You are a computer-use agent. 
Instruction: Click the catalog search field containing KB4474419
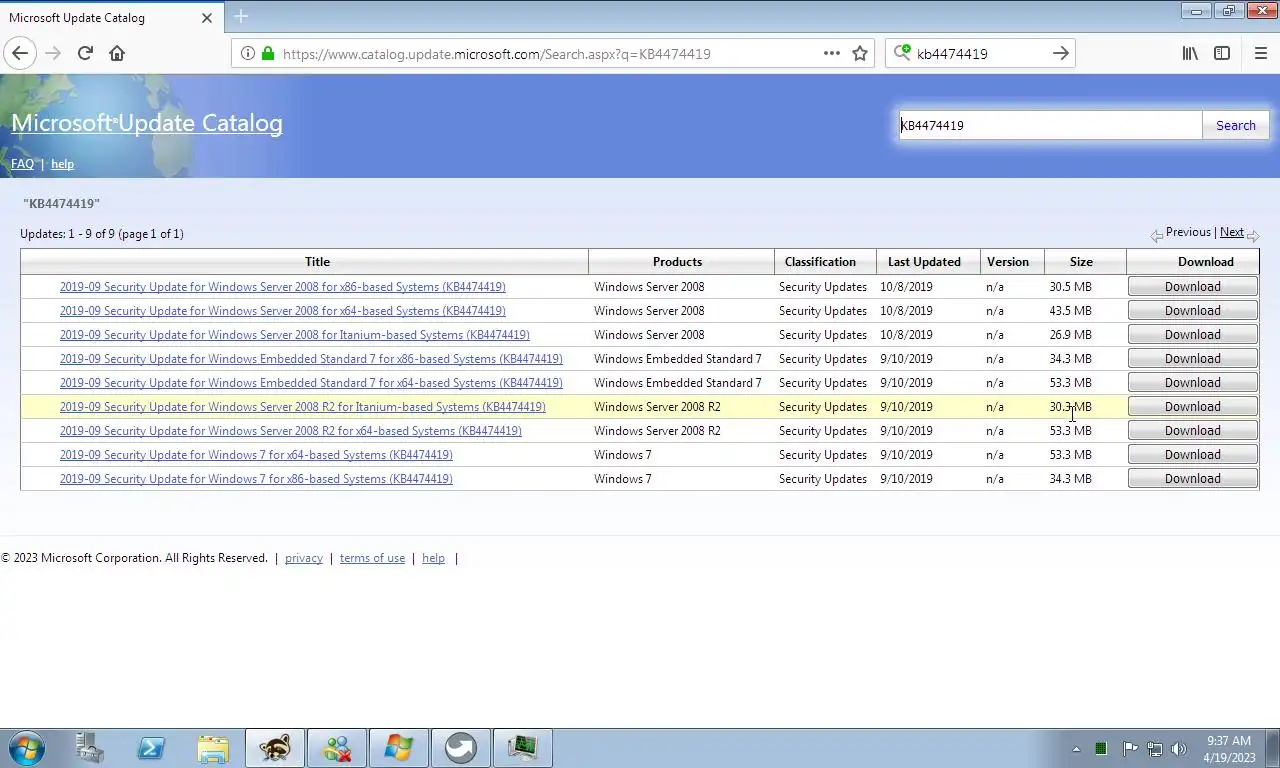[x=1050, y=125]
